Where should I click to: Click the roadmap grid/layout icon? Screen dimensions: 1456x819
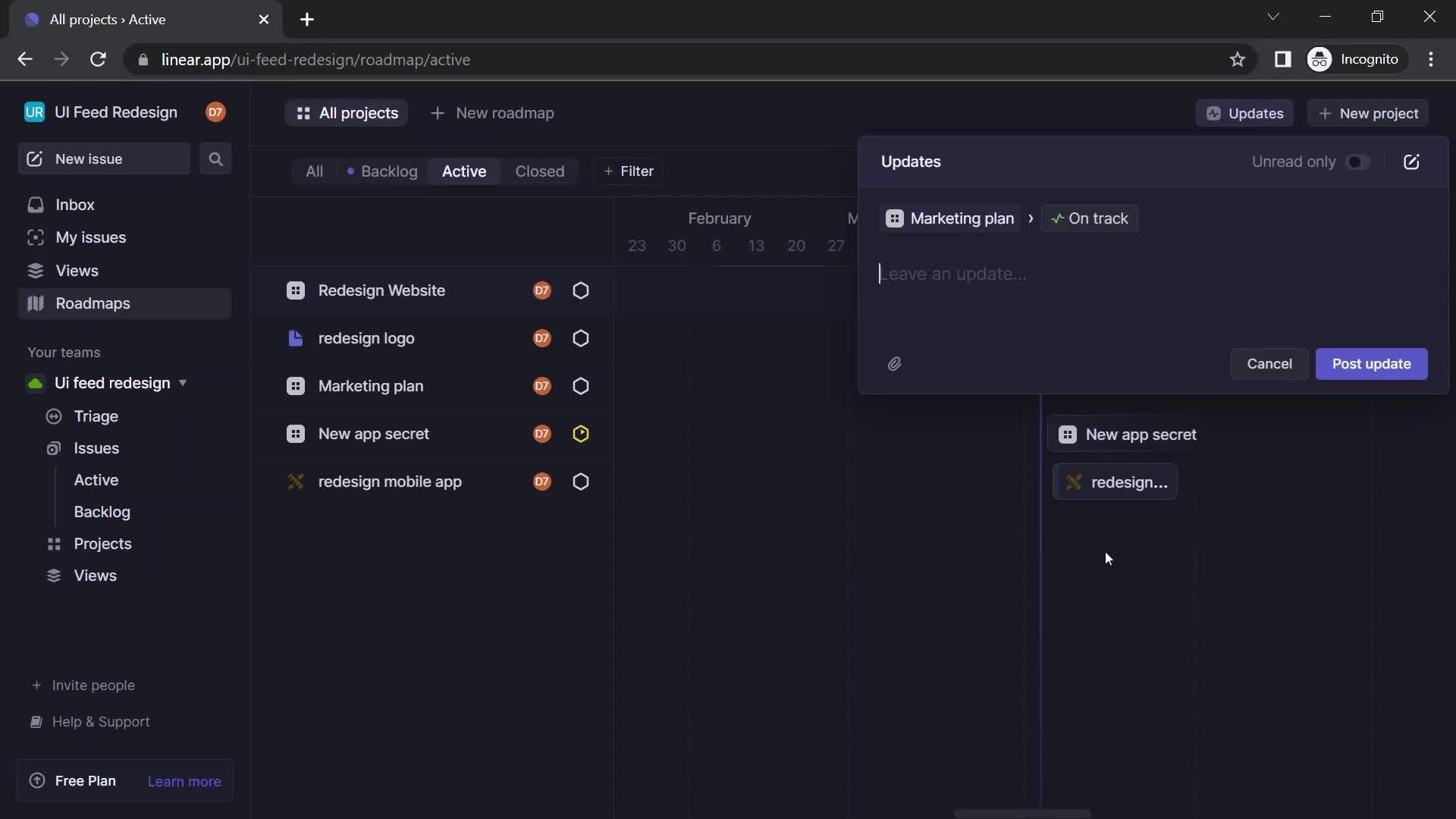[x=303, y=113]
